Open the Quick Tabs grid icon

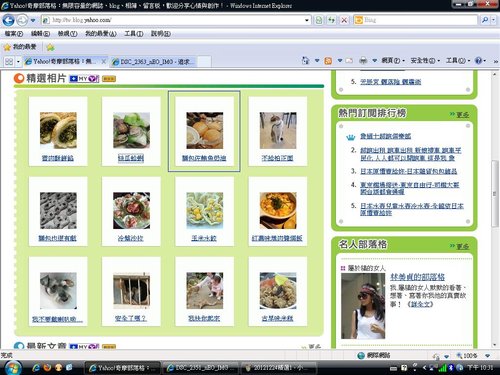point(9,62)
